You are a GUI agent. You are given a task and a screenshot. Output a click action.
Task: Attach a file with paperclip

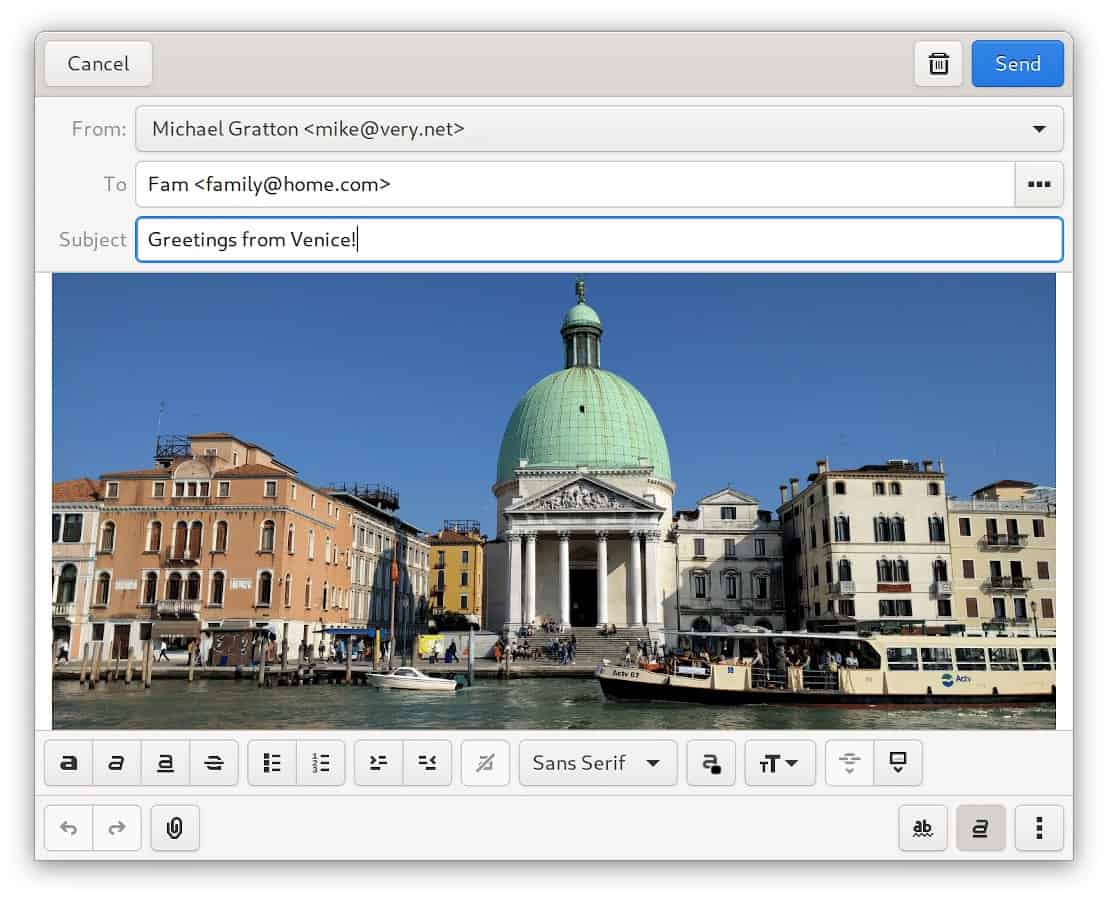click(175, 827)
